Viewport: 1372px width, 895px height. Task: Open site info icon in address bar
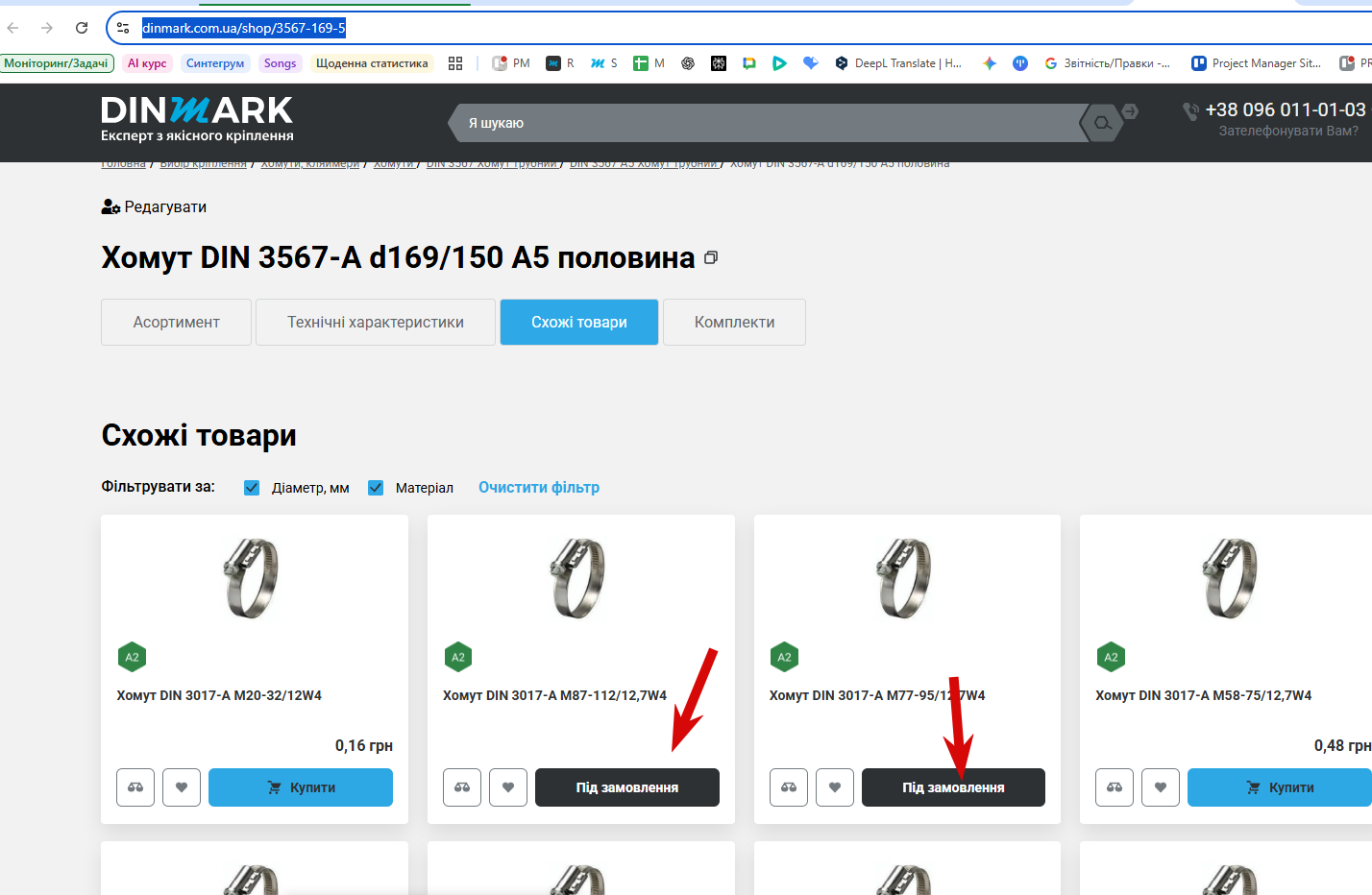tap(123, 28)
